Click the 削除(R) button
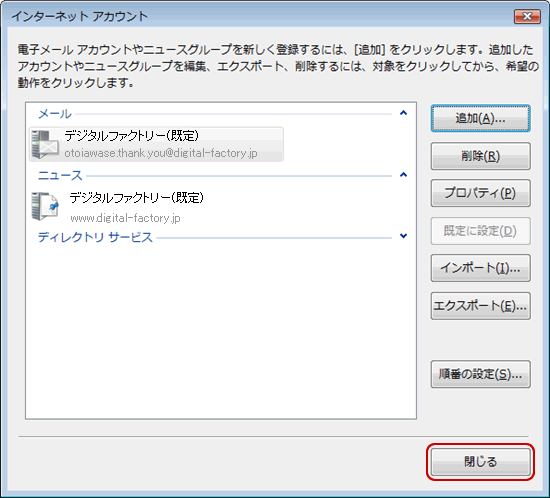This screenshot has height=498, width=550. pyautogui.click(x=481, y=156)
